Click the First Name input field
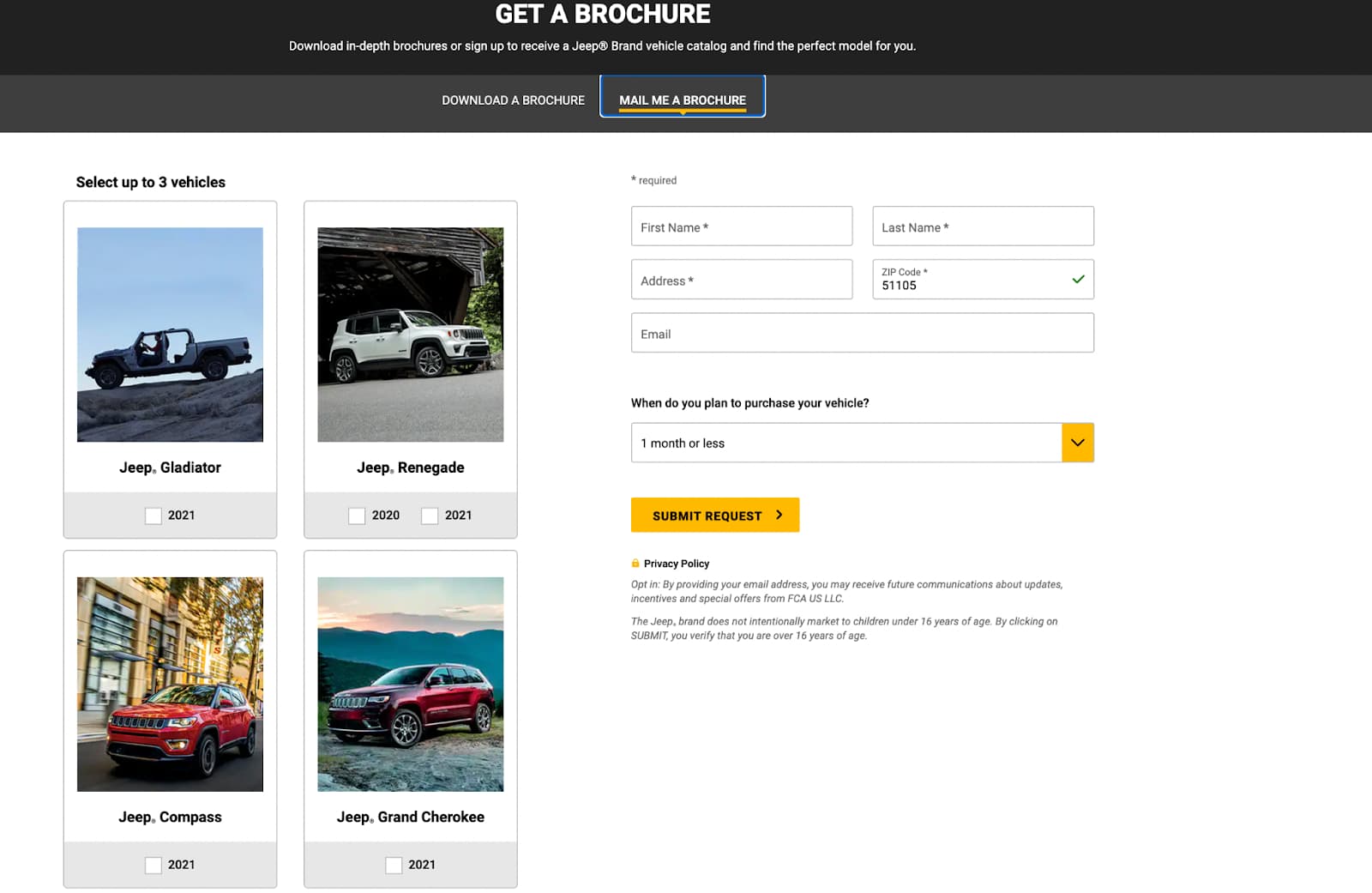Image resolution: width=1372 pixels, height=893 pixels. point(741,226)
